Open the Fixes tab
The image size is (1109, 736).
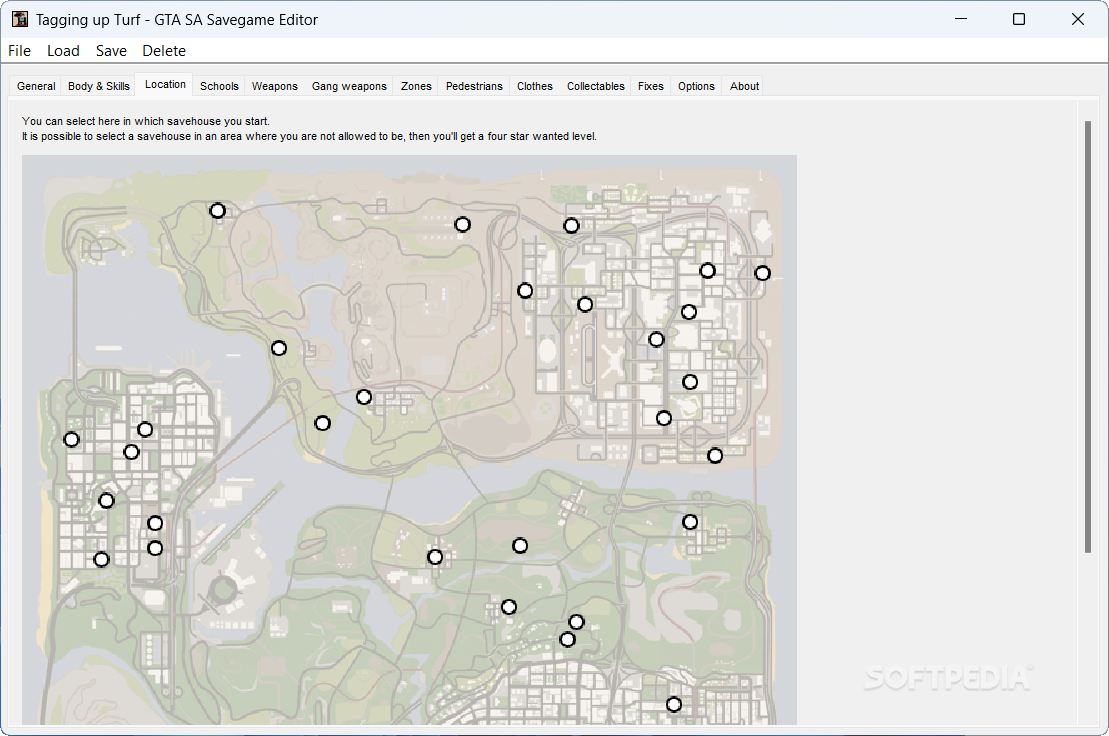point(650,86)
